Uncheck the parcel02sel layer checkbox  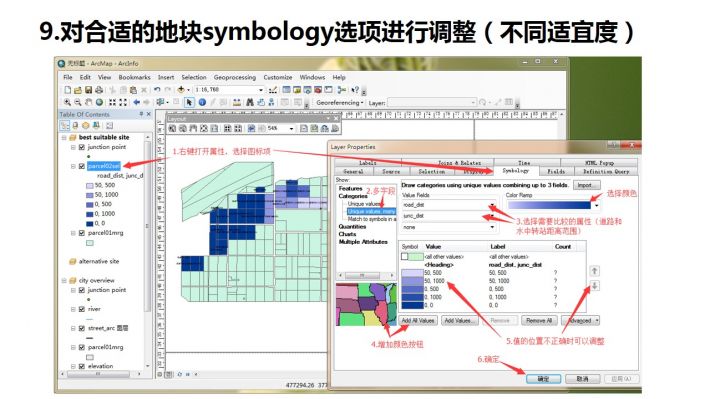(82, 166)
